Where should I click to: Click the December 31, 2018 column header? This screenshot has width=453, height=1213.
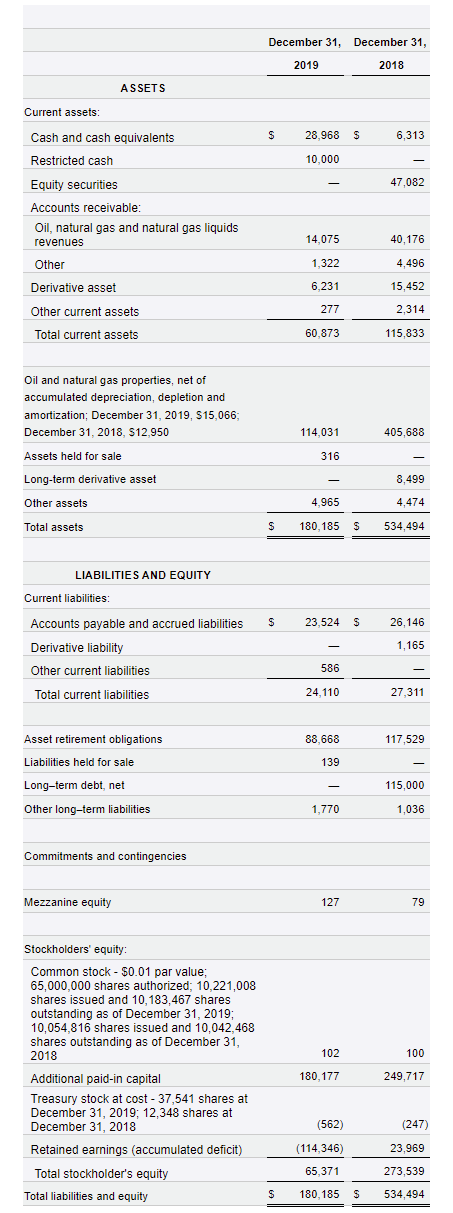(390, 54)
